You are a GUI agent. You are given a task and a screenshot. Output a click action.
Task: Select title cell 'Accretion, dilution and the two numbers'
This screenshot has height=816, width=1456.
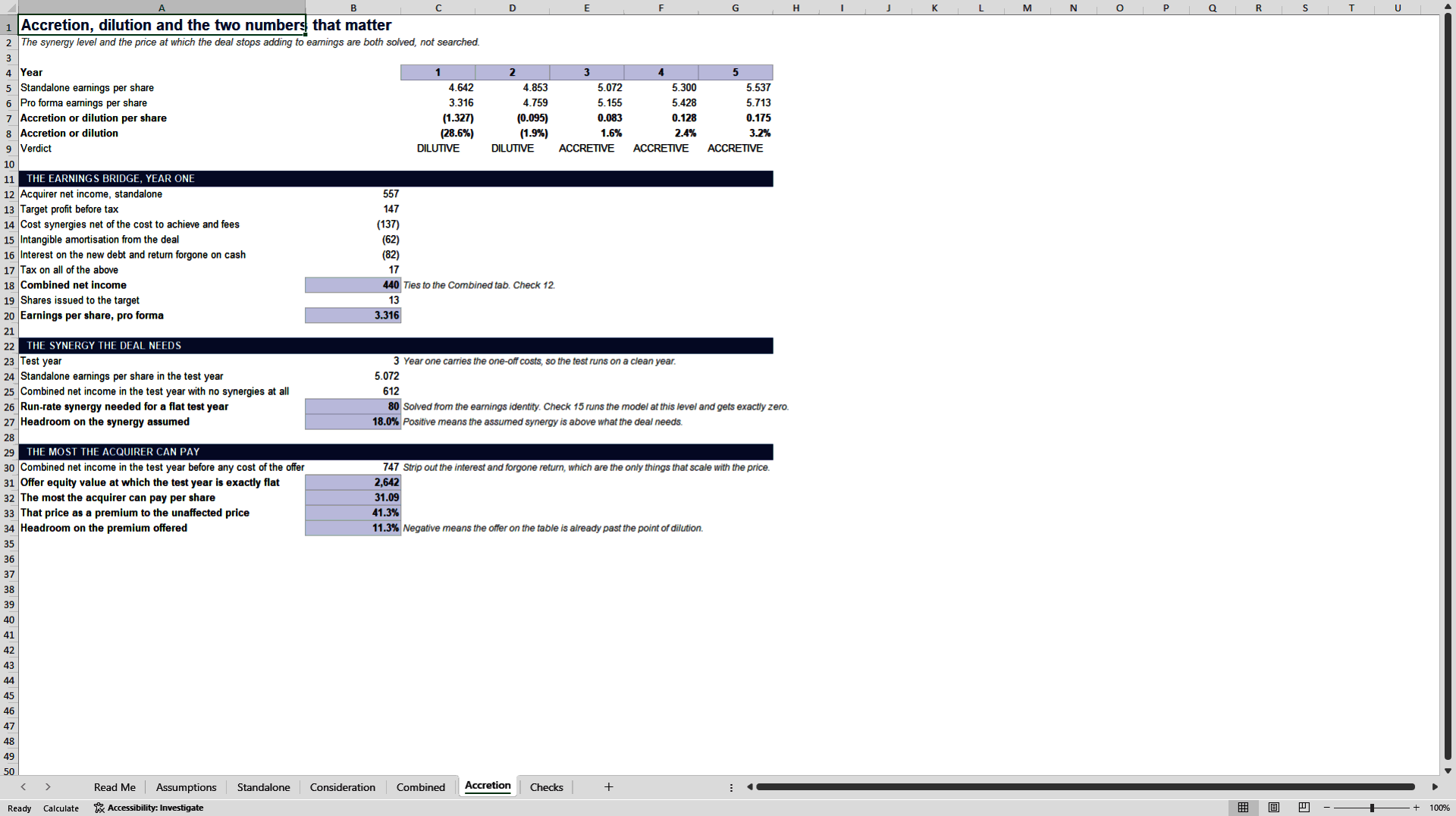(162, 25)
